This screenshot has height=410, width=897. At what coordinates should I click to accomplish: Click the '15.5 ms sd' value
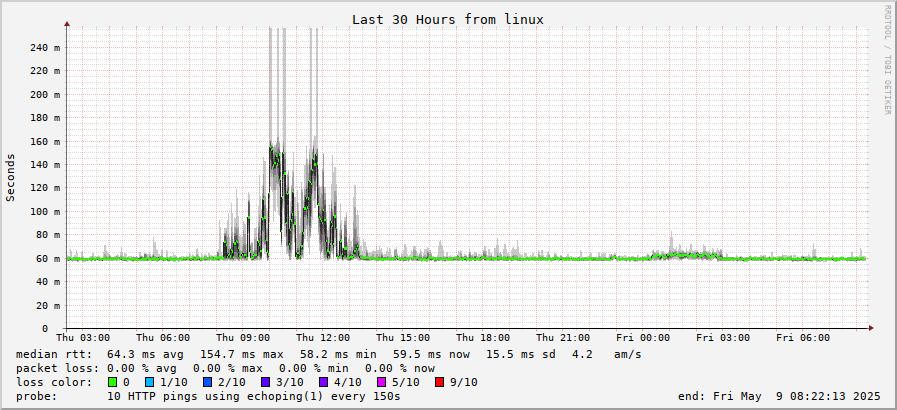click(521, 355)
